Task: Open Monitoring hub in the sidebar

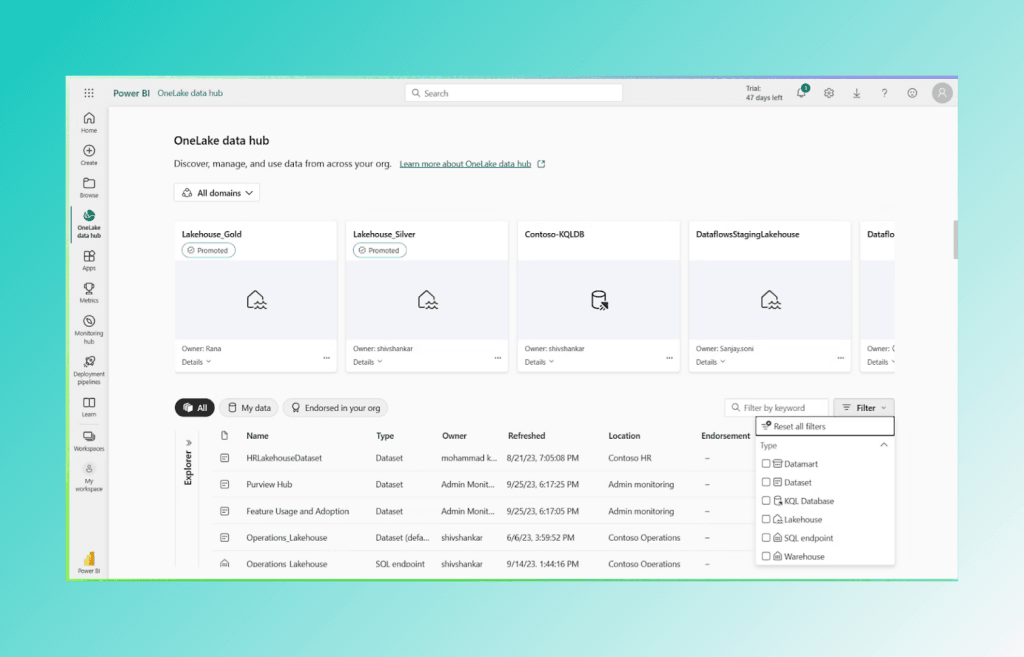Action: point(89,329)
